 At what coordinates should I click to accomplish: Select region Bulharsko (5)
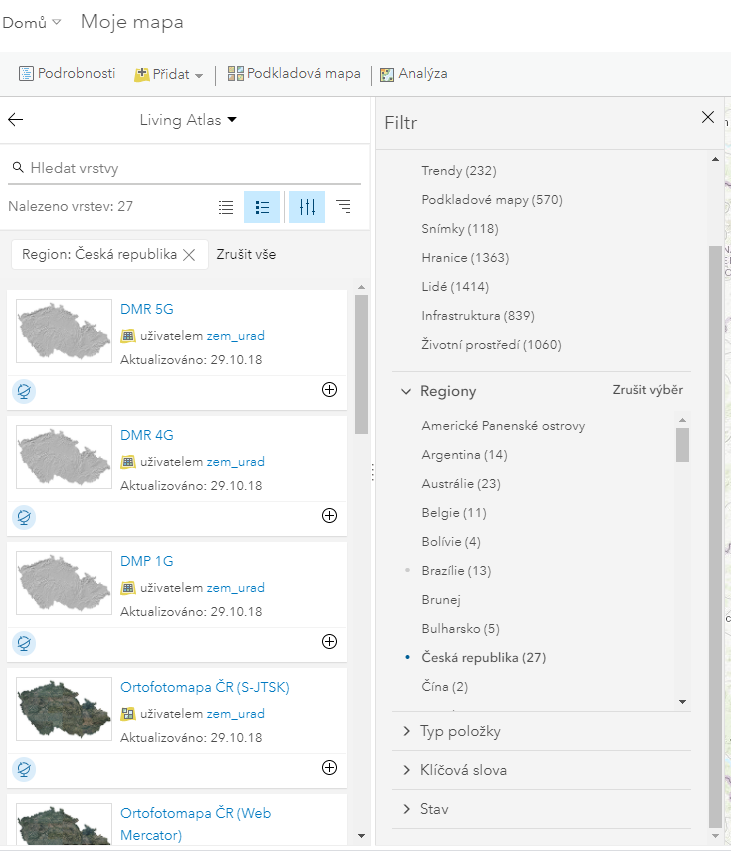coord(460,628)
